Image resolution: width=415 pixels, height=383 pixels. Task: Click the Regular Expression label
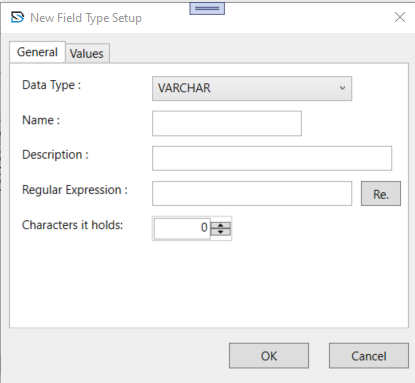point(75,190)
